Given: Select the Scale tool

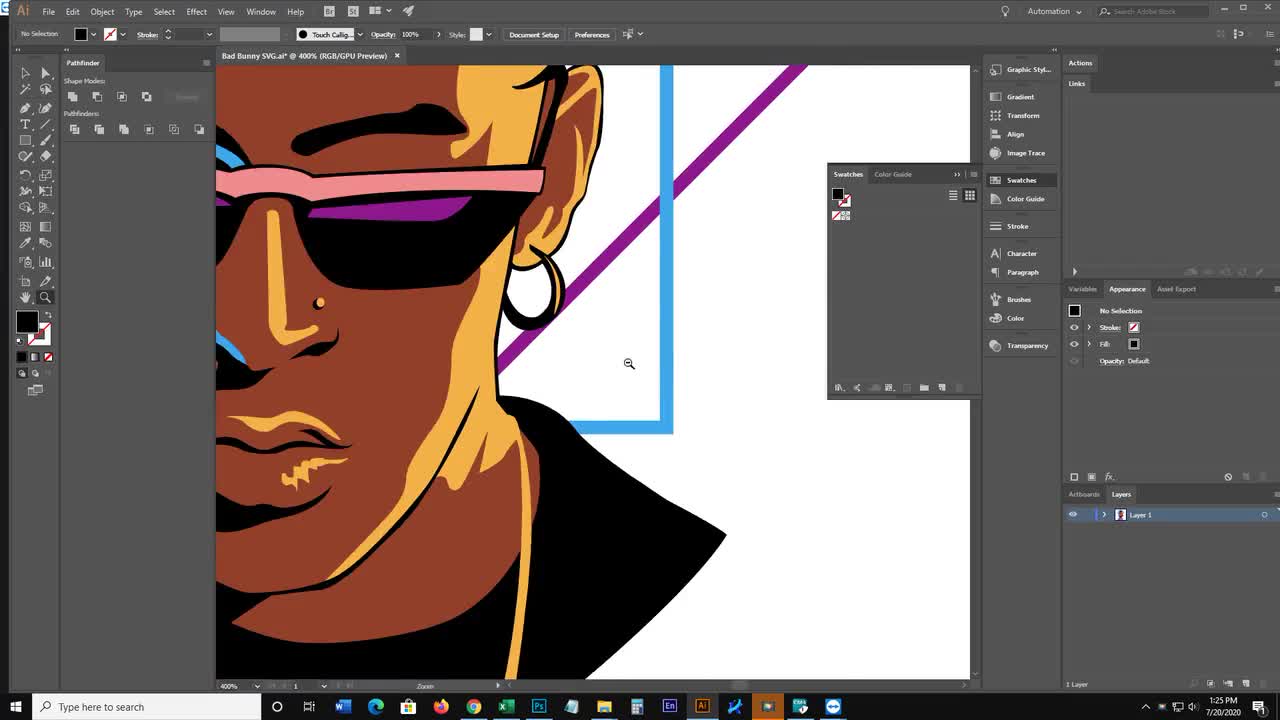Looking at the screenshot, I should coord(45,175).
